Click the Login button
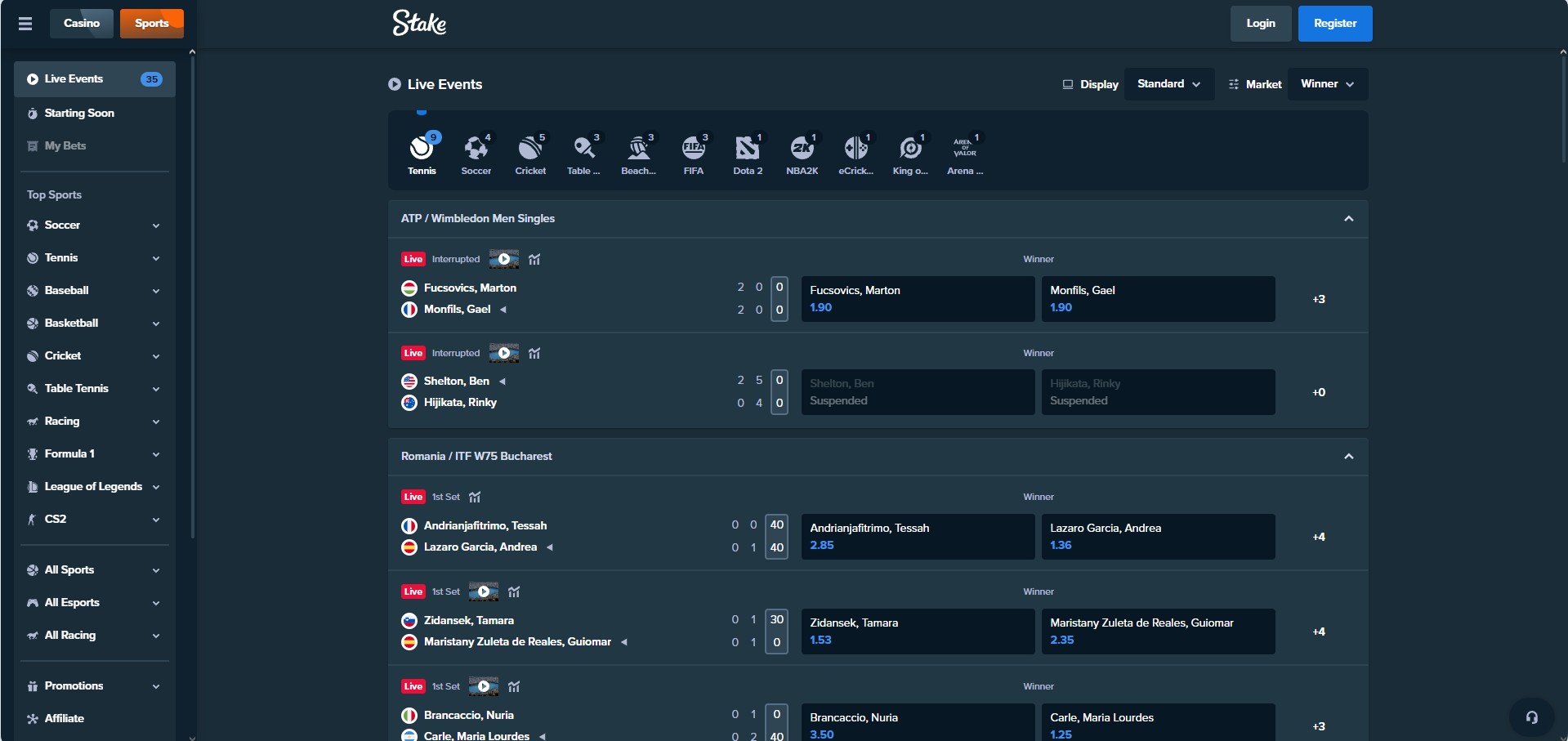 click(x=1260, y=23)
